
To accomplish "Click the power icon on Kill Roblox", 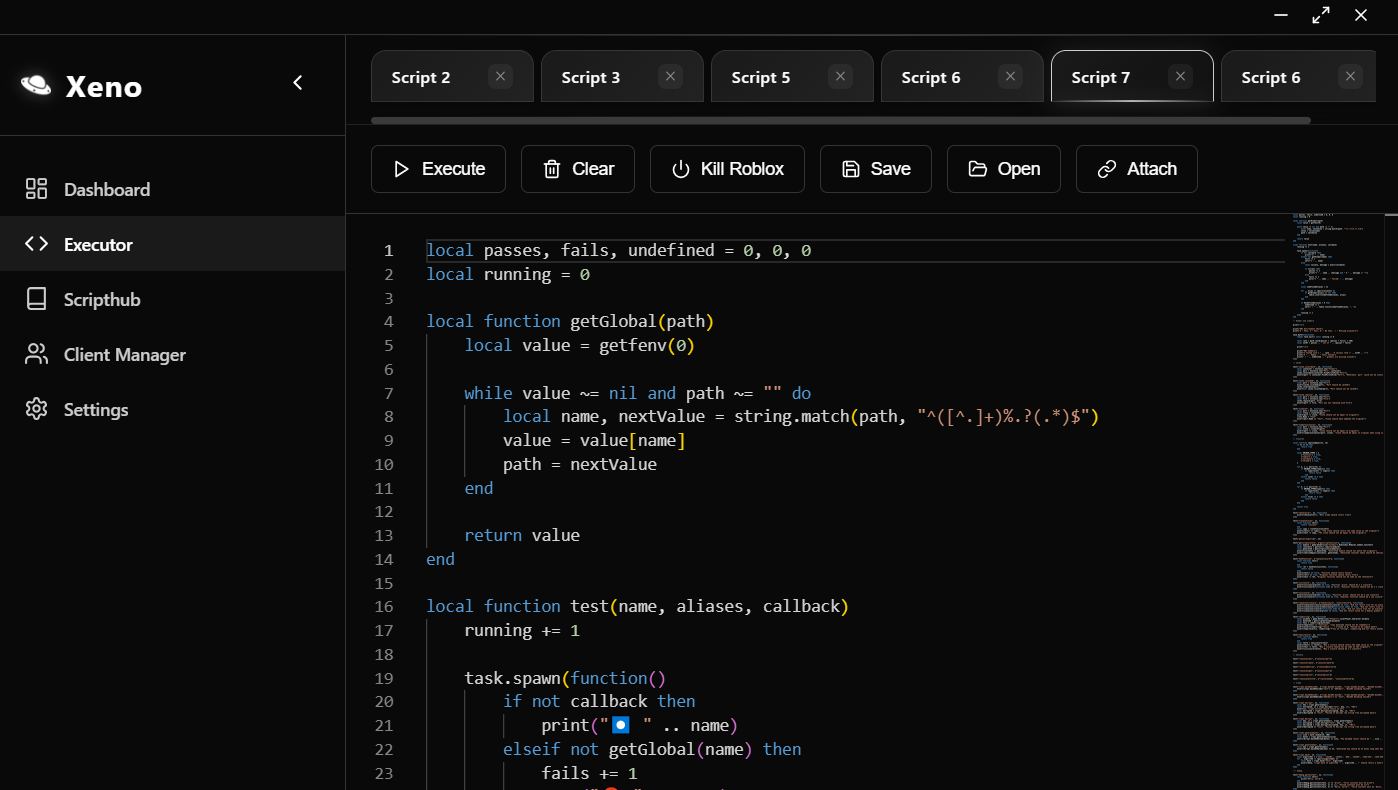I will click(x=681, y=169).
